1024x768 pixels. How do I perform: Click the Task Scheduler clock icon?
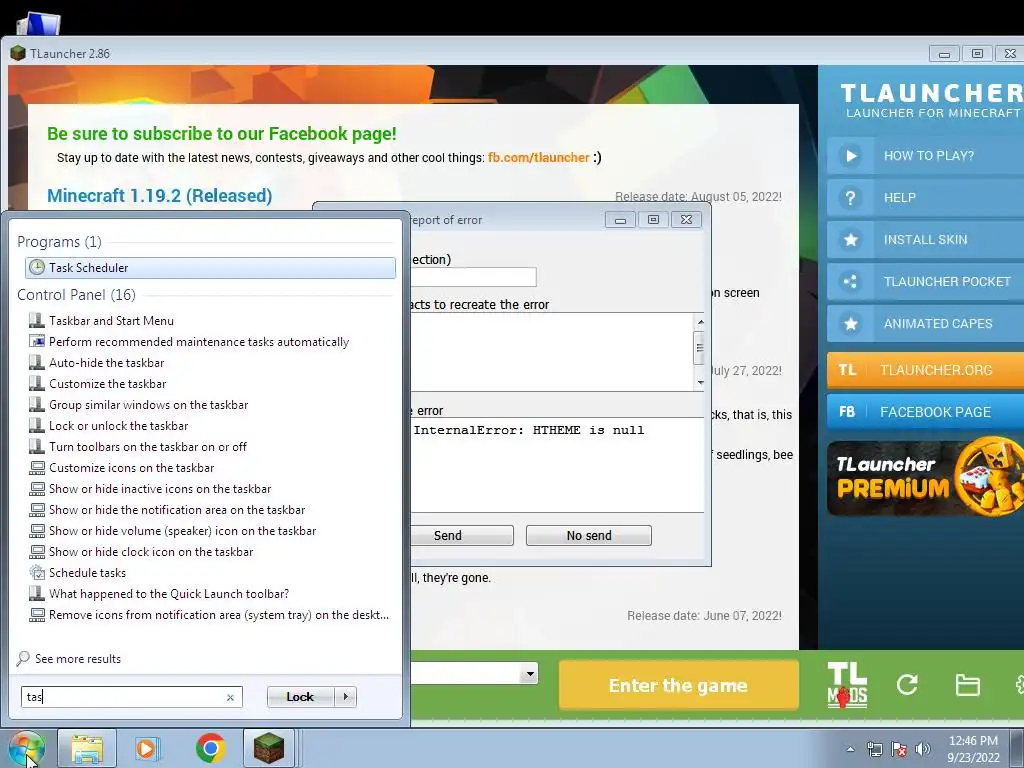(37, 268)
